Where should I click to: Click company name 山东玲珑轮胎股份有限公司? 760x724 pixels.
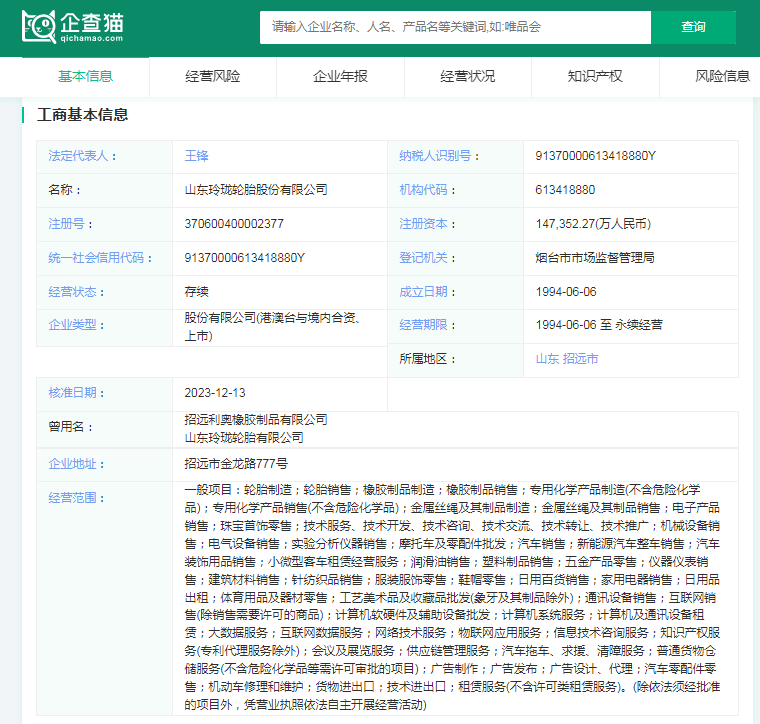click(x=256, y=190)
